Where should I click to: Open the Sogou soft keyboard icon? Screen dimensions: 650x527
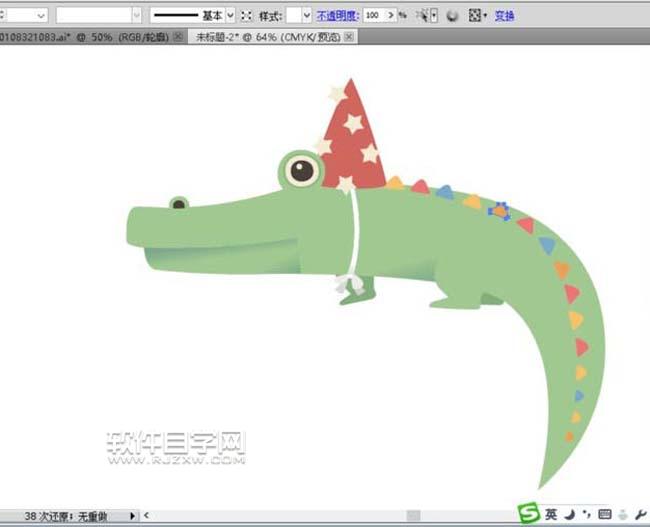pos(604,515)
